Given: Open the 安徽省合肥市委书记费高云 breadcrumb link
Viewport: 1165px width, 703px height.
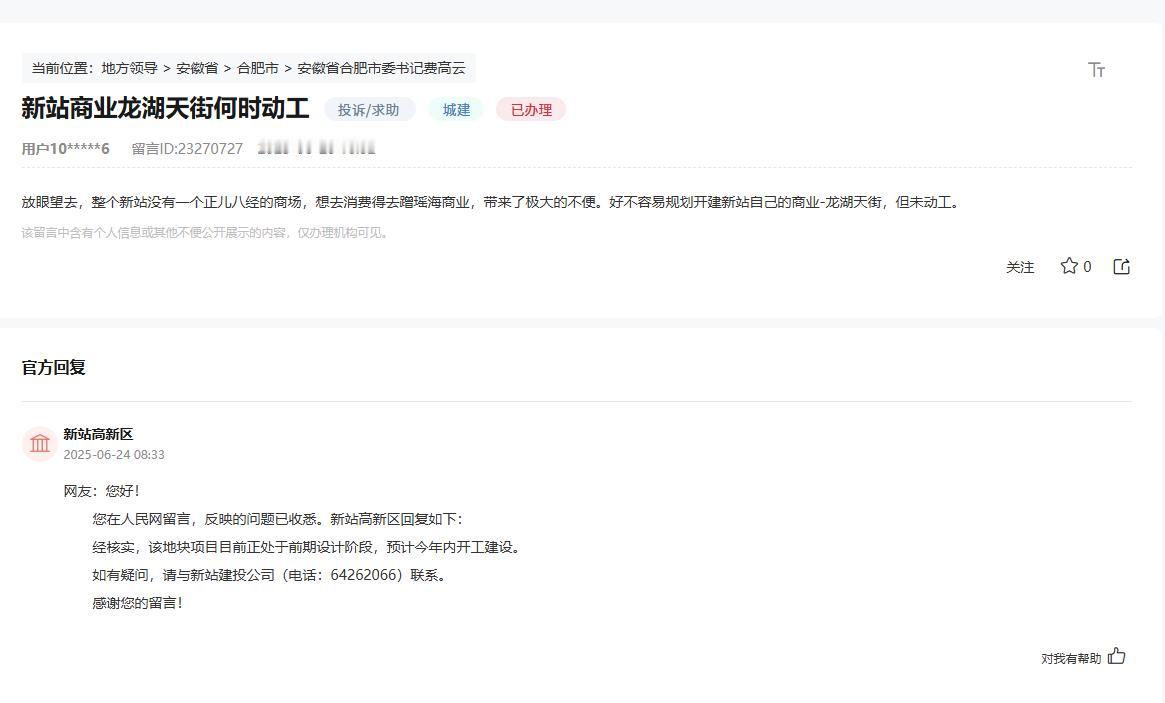Looking at the screenshot, I should coord(381,68).
